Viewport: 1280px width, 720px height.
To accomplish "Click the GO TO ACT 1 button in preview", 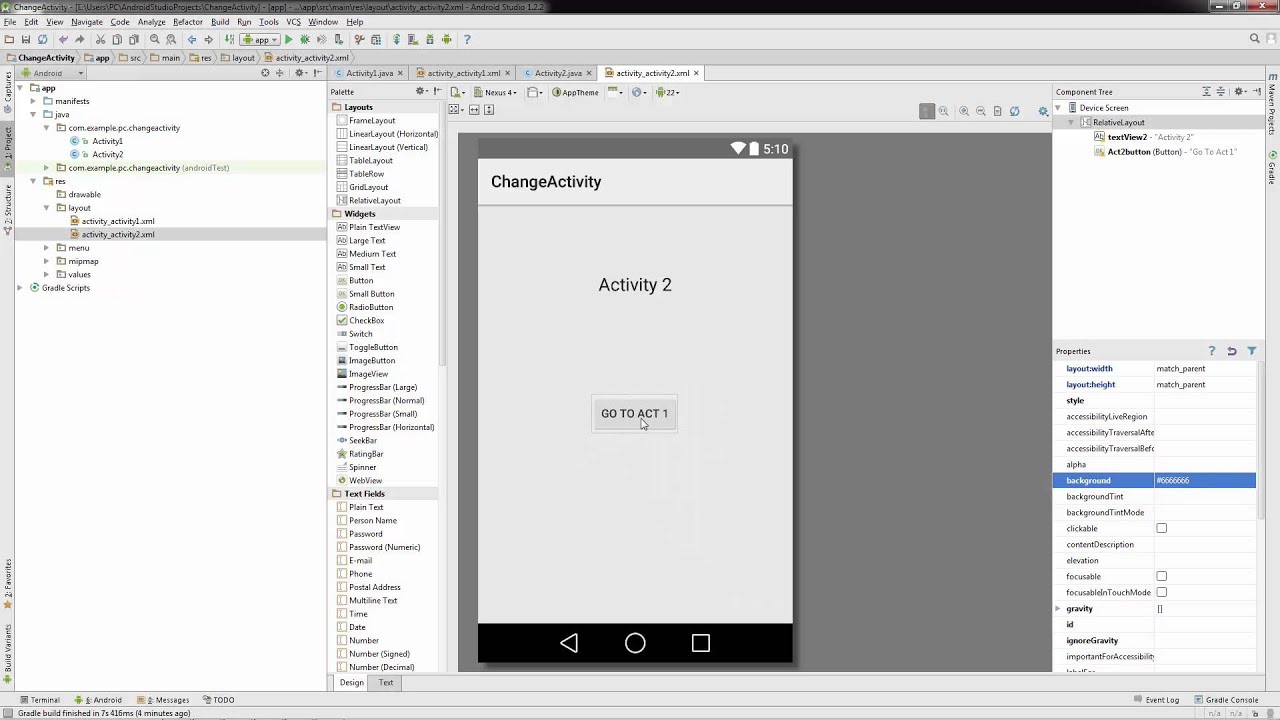I will 634,413.
